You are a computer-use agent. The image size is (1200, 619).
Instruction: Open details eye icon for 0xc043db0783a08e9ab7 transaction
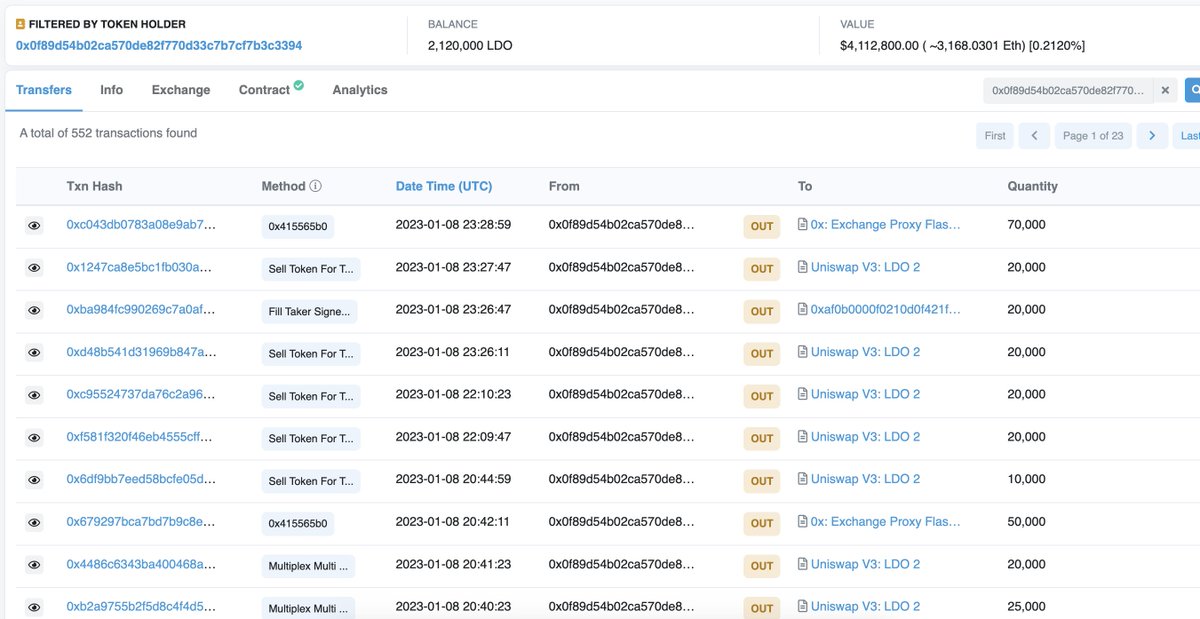34,226
